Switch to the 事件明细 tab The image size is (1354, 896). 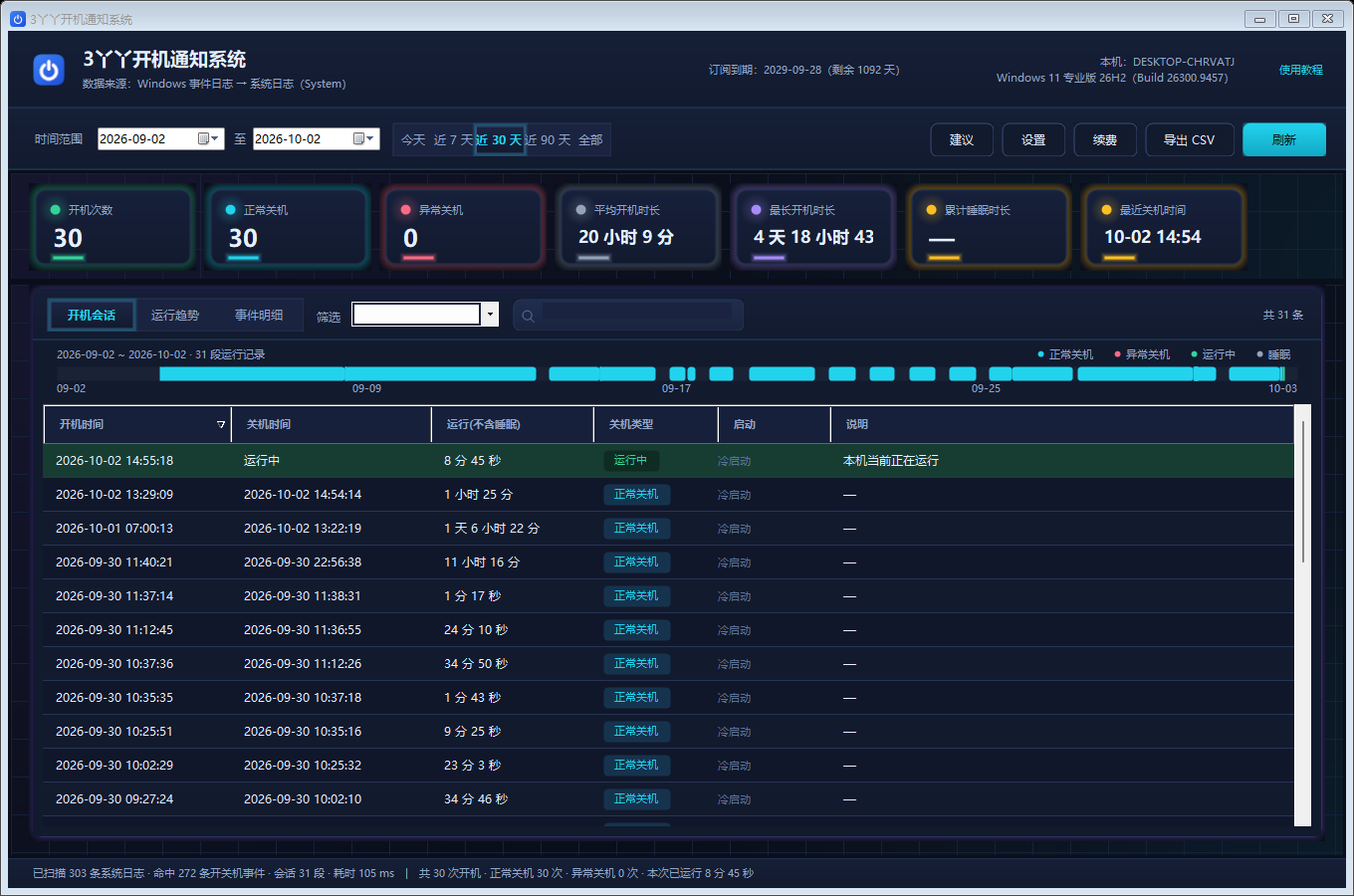(x=259, y=315)
